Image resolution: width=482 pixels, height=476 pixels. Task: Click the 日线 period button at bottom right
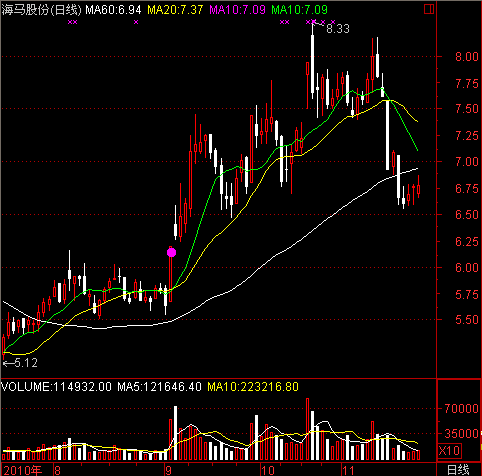tap(458, 470)
